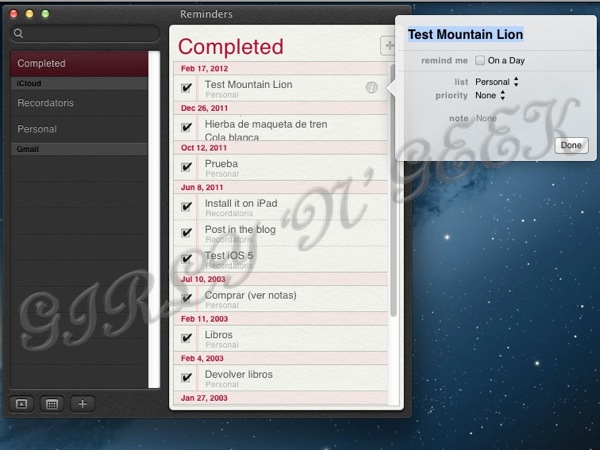Screen dimensions: 600x450
Task: Select the Libros reminder text
Action: pyautogui.click(x=218, y=335)
